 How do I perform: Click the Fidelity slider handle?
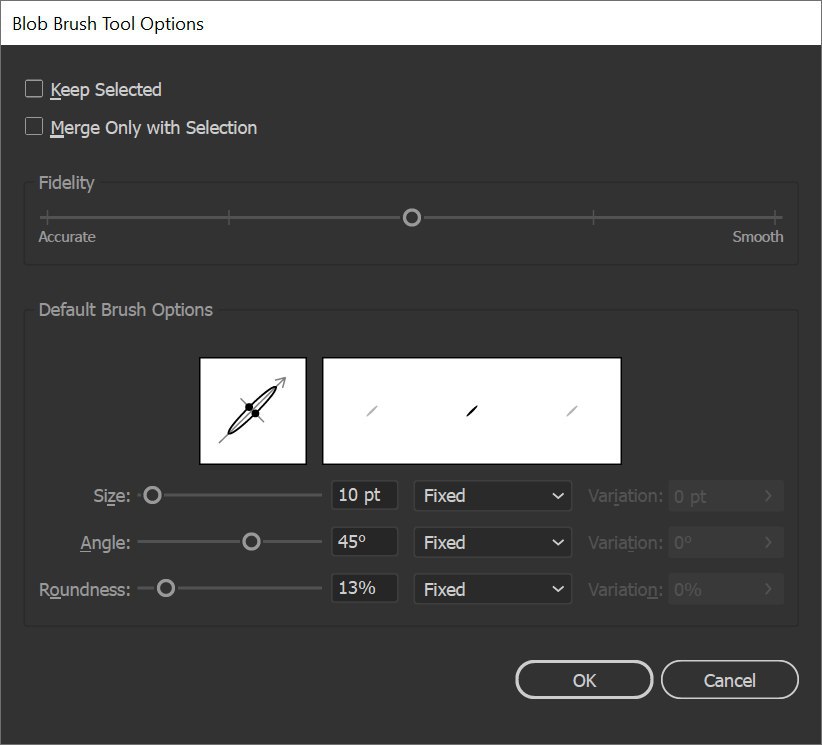(412, 218)
